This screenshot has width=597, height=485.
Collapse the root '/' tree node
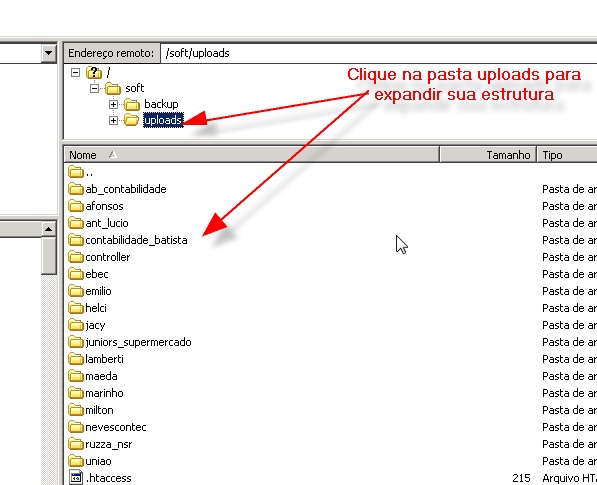point(75,72)
